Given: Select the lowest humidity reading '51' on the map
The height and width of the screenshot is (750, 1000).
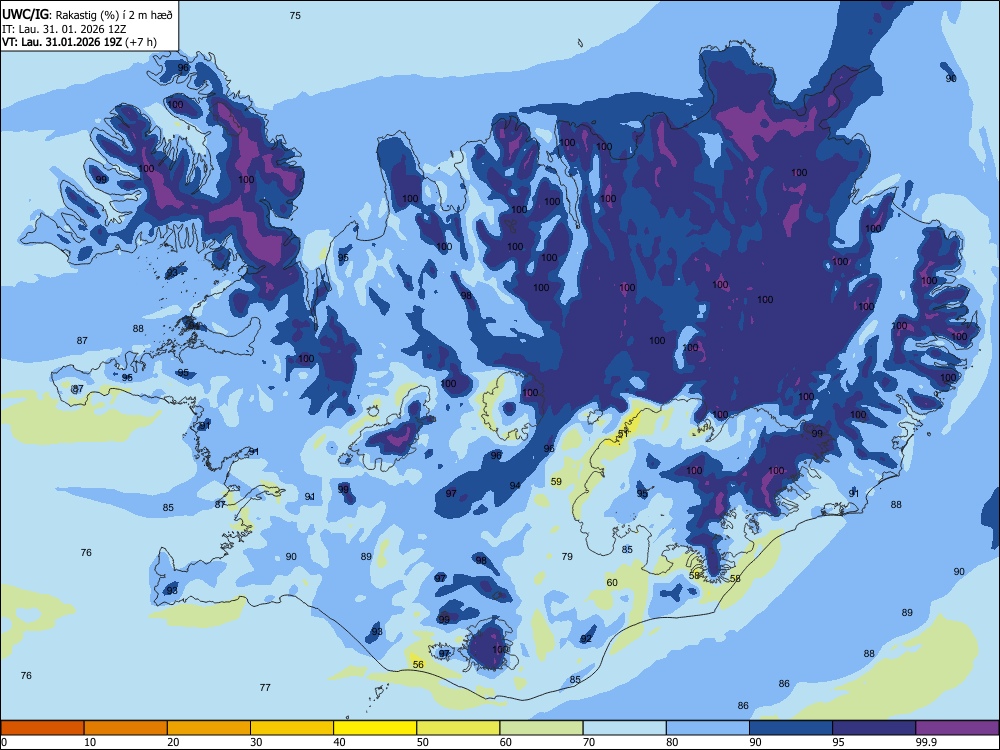Looking at the screenshot, I should click(623, 434).
